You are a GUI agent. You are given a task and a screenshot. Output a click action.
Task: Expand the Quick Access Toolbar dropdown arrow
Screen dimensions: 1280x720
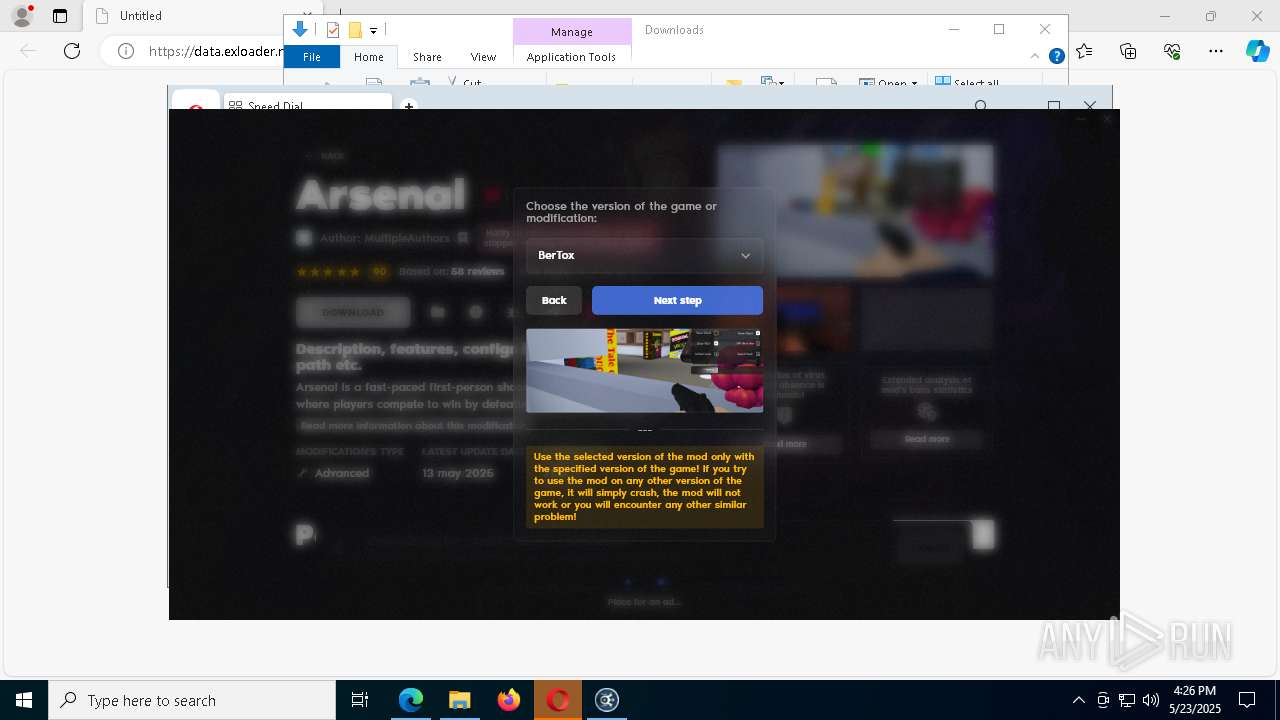coord(373,31)
